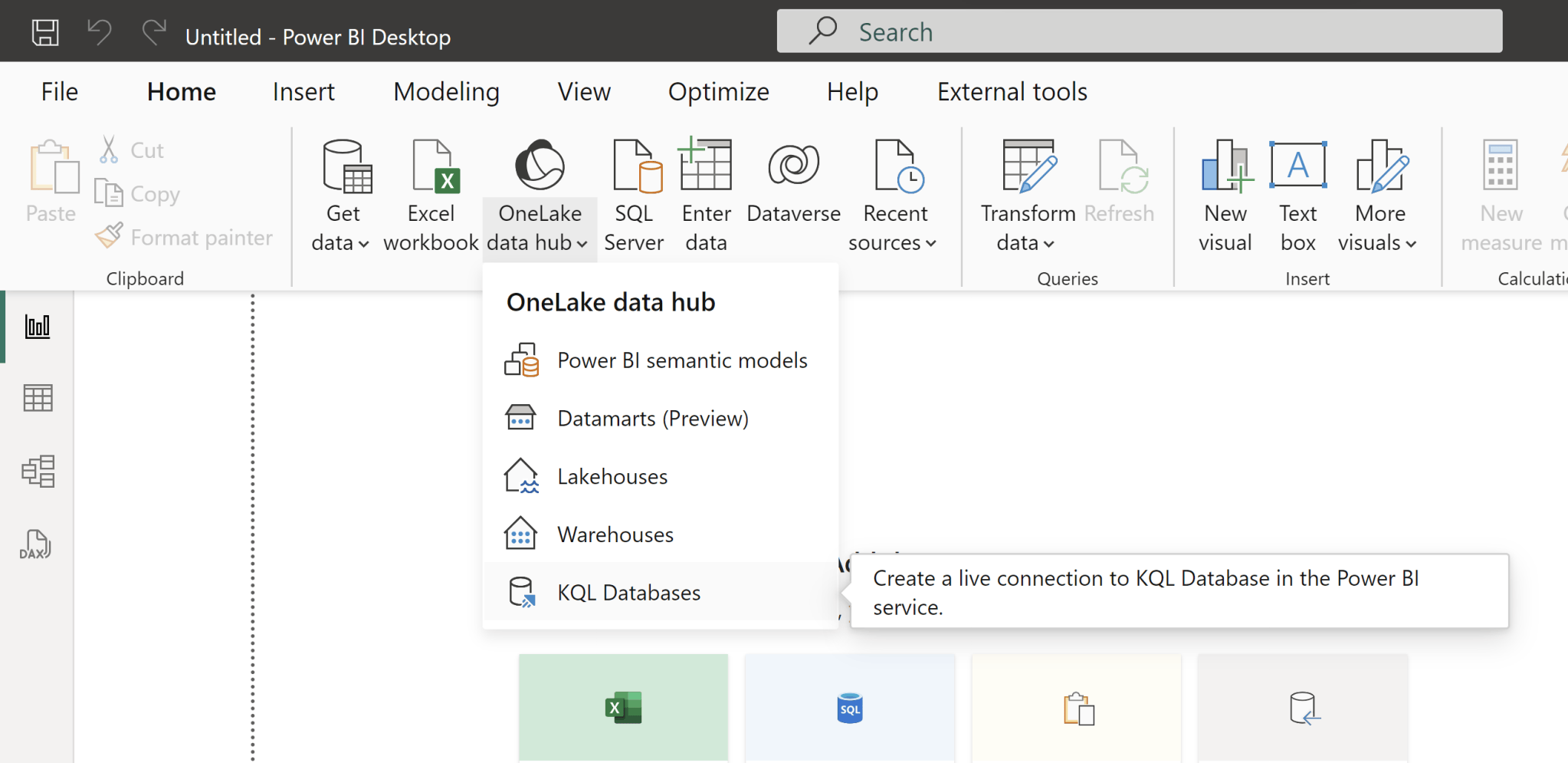
Task: Switch to Table view in left sidebar
Action: coord(38,399)
